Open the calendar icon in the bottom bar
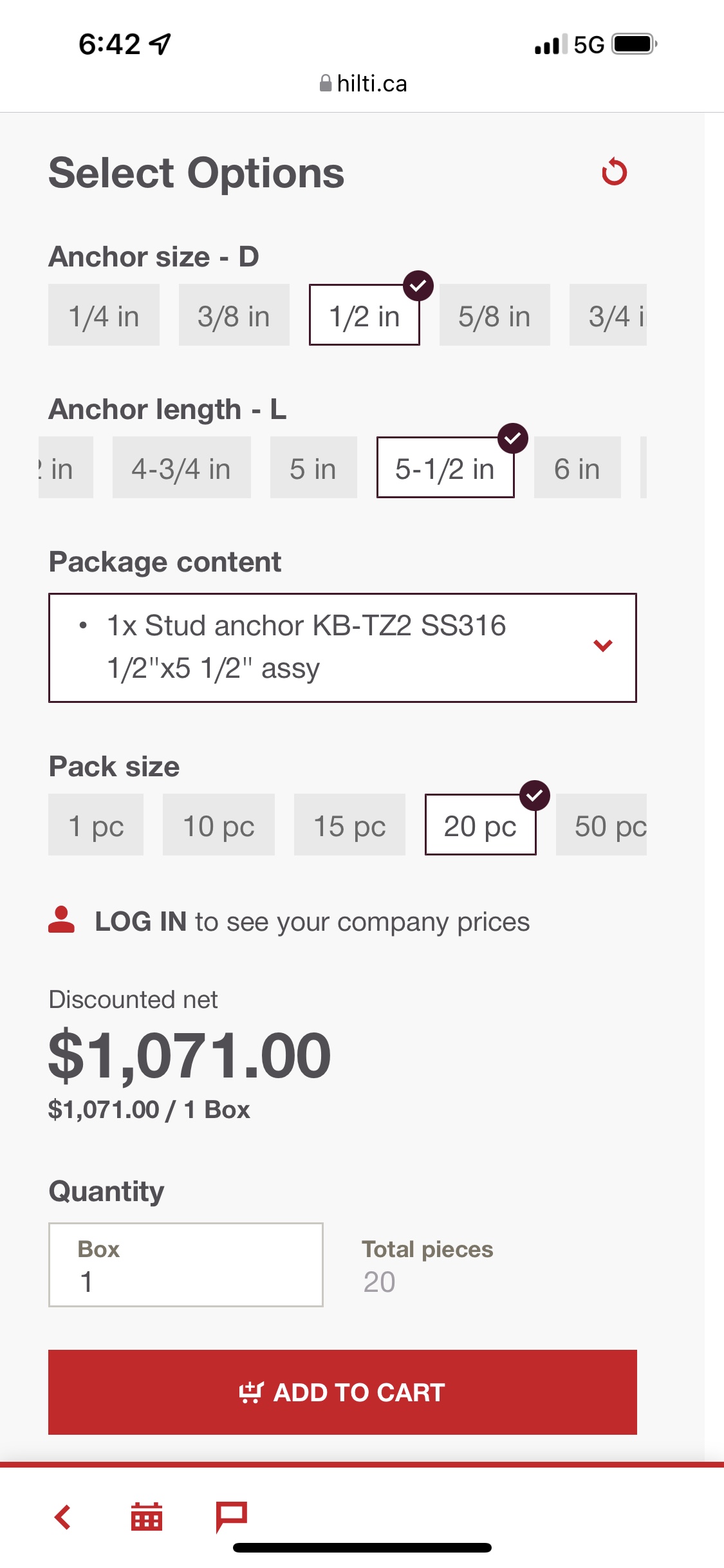 [147, 1517]
